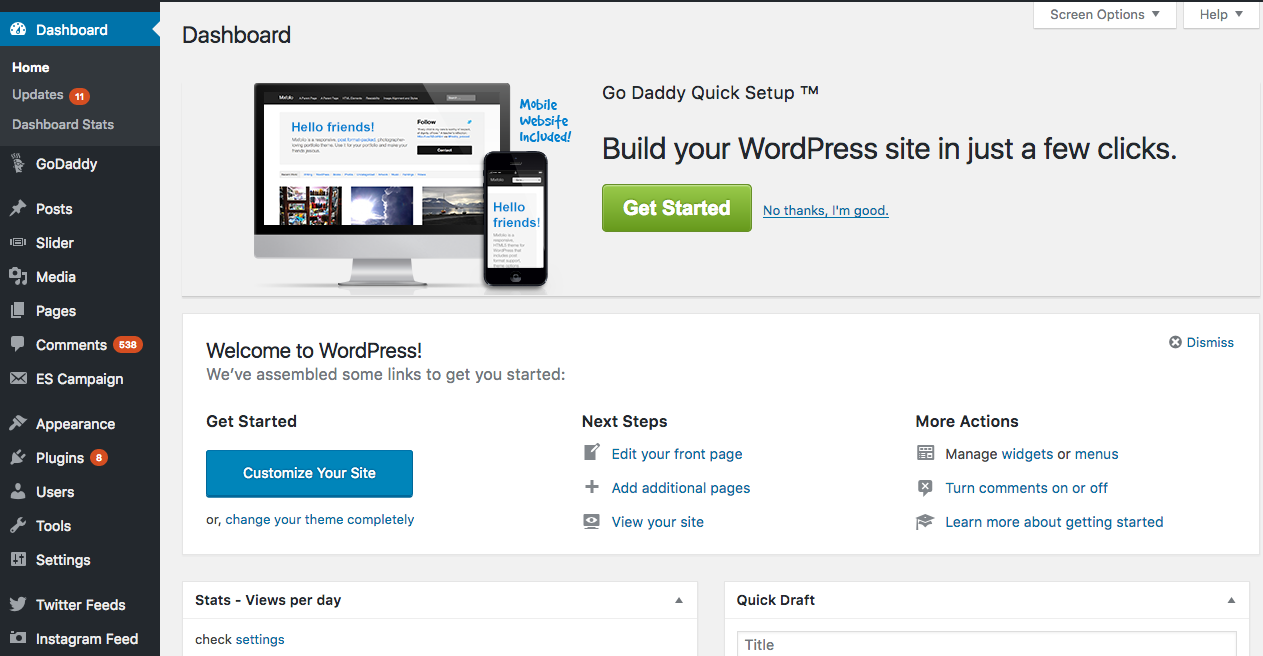Click the Updates count badge showing 11
This screenshot has width=1263, height=656.
[80, 96]
